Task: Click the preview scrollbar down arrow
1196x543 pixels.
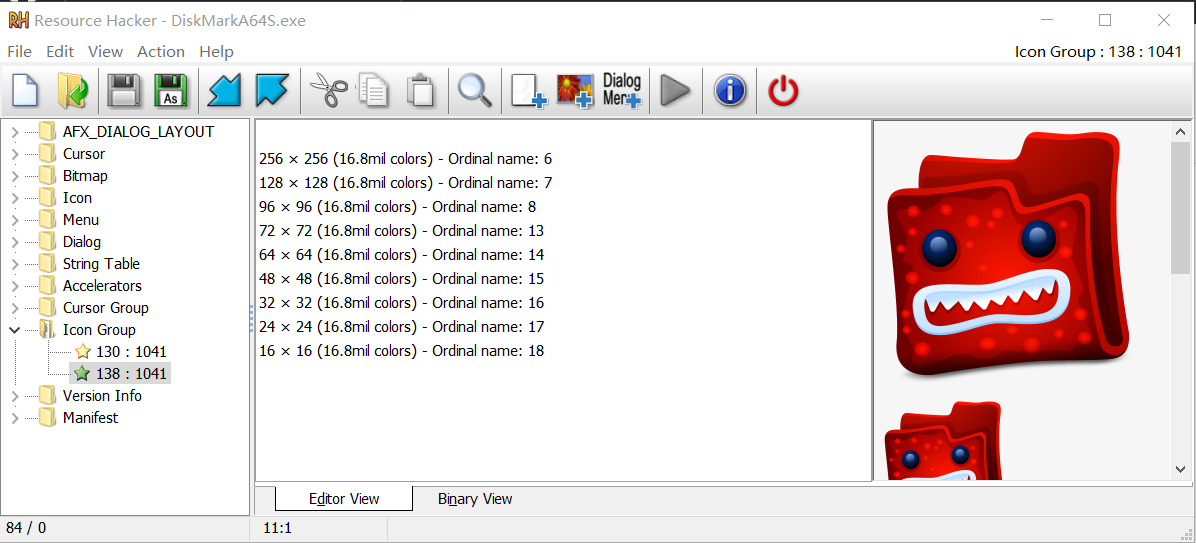Action: [x=1181, y=470]
